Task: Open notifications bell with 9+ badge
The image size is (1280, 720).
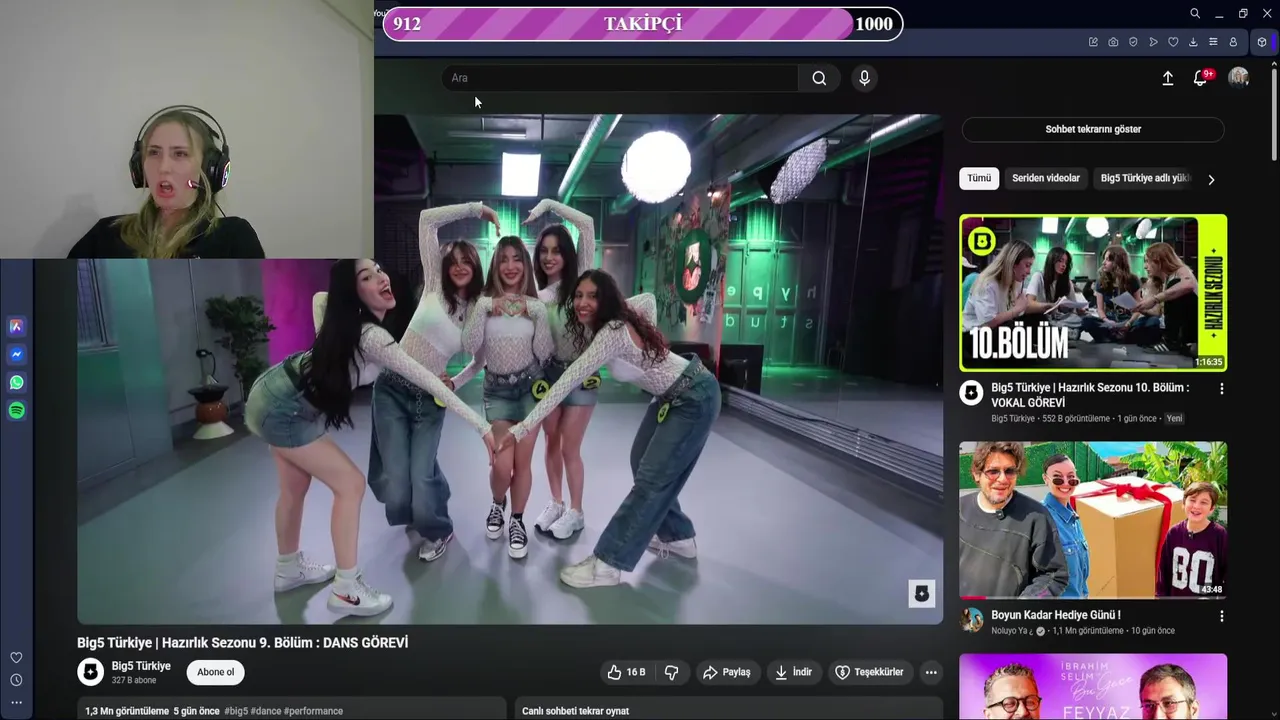Action: [1201, 78]
